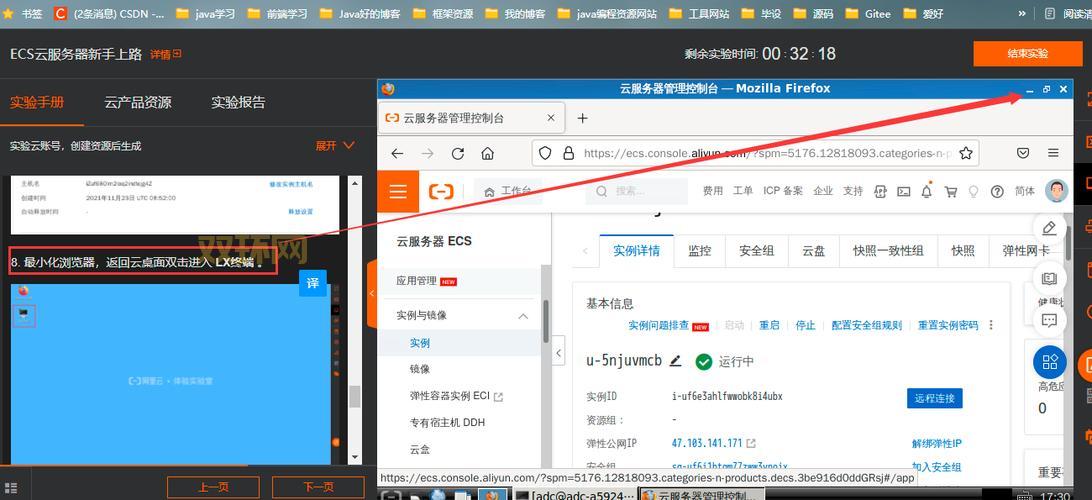Open the 云盘 tab
1092x500 pixels.
pos(813,251)
